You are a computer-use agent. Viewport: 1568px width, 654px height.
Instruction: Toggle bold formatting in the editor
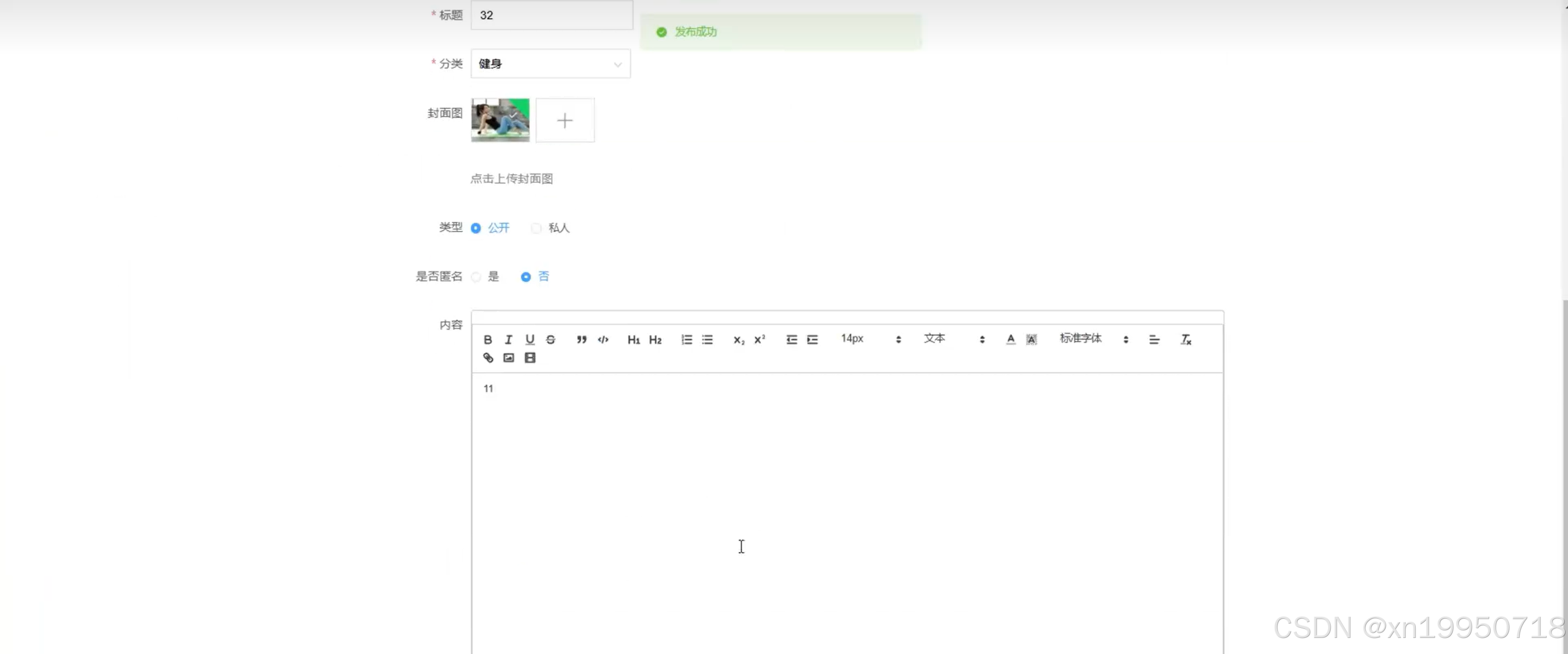click(x=488, y=339)
